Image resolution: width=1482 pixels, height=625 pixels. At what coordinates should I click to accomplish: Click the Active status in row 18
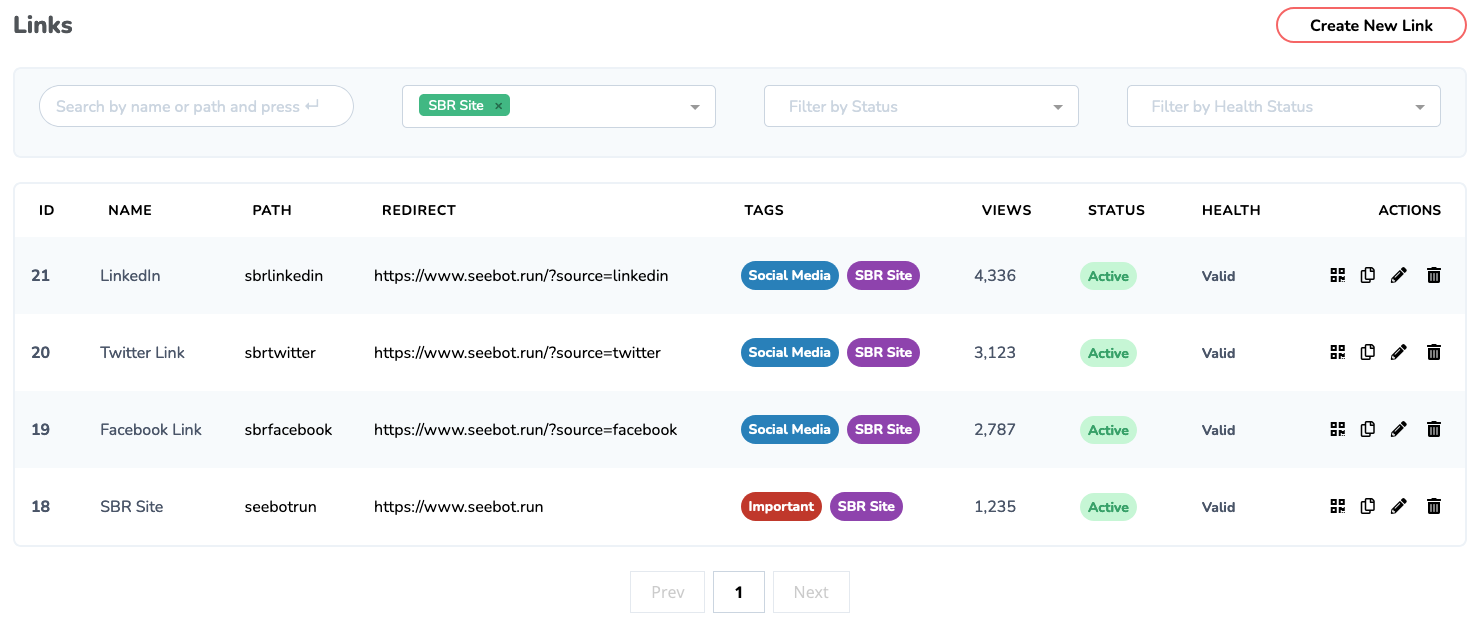[x=1108, y=507]
